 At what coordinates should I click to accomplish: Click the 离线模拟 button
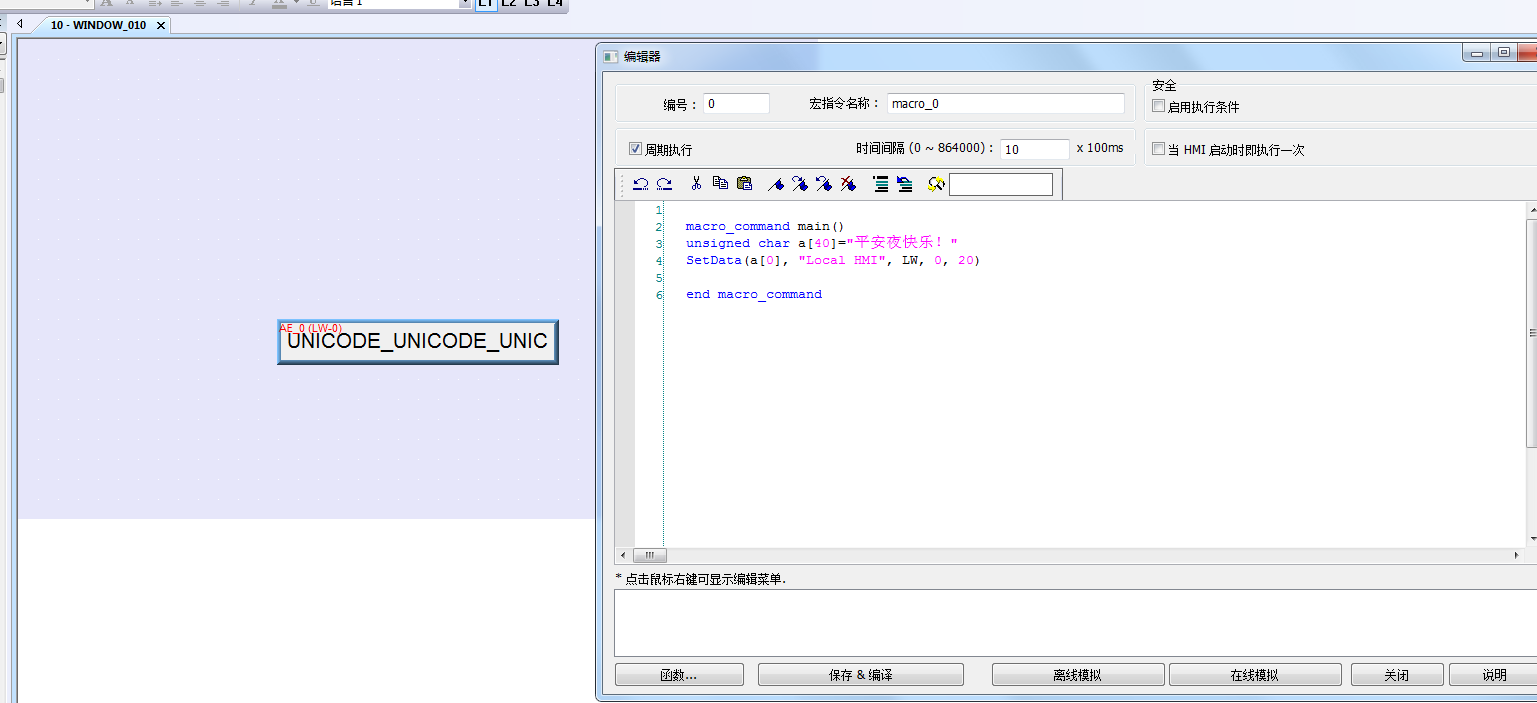click(1077, 675)
